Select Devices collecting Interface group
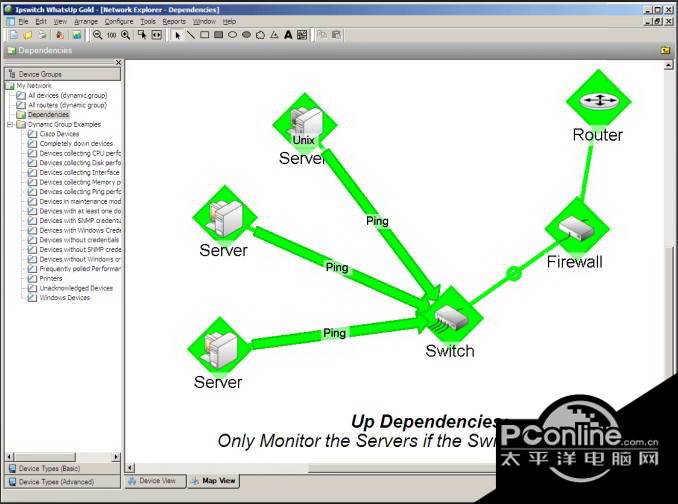Screen dimensions: 678x504 pos(79,172)
